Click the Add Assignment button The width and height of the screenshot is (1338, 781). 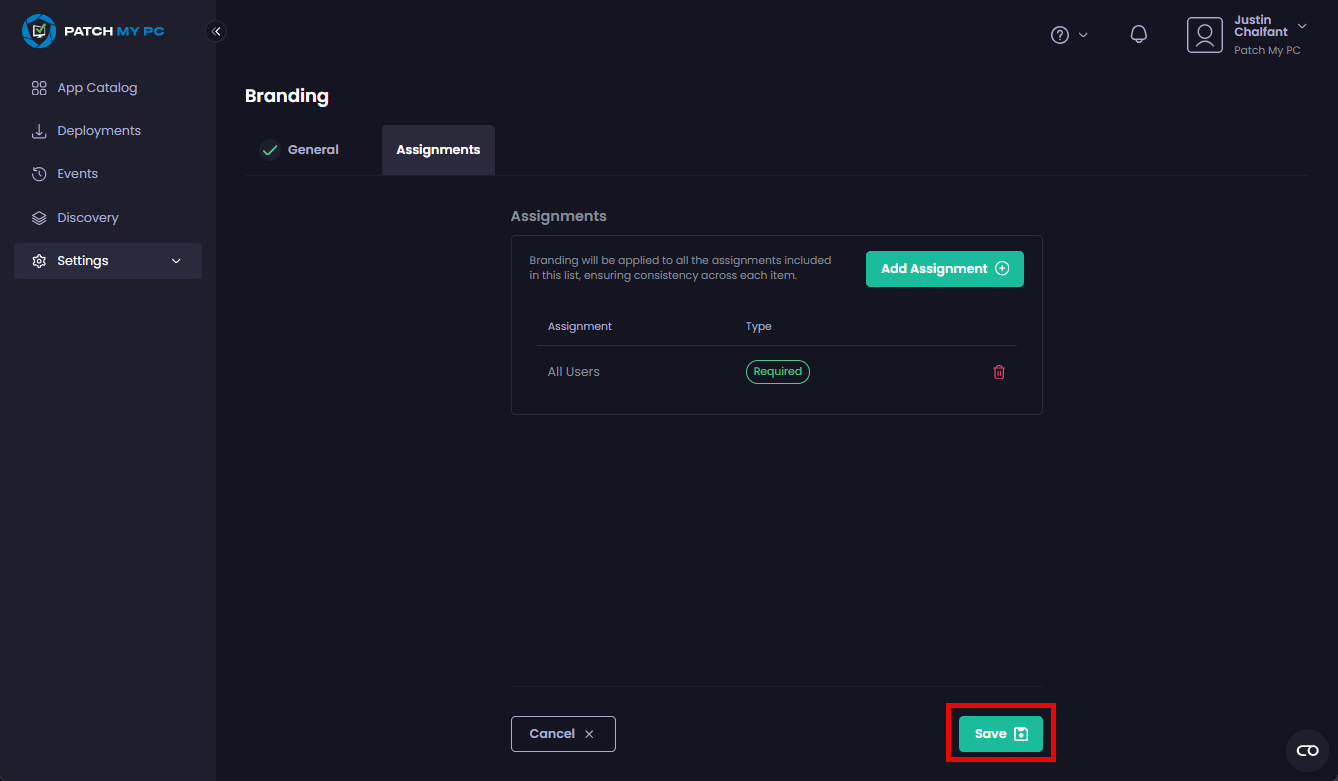944,269
